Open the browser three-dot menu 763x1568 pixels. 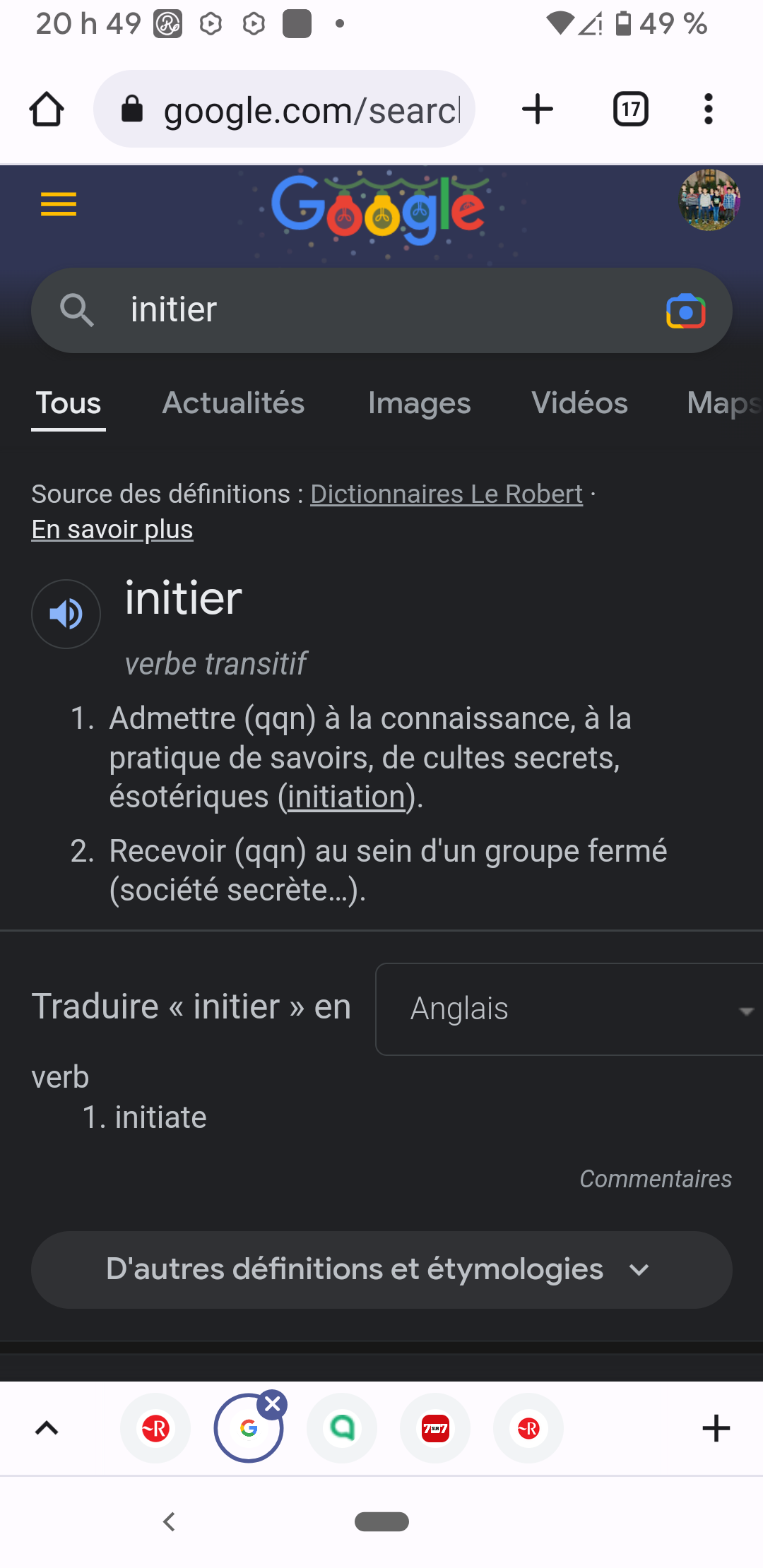pyautogui.click(x=708, y=109)
